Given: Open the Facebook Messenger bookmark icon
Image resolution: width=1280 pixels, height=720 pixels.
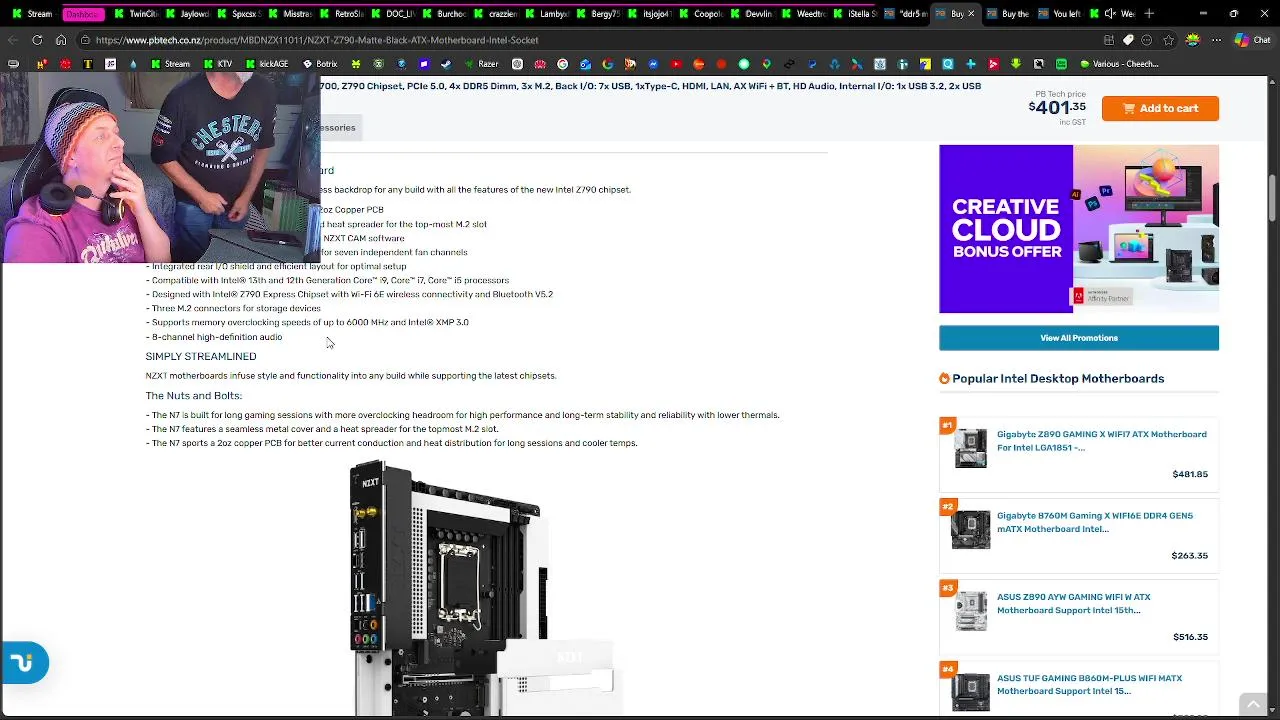Looking at the screenshot, I should click(x=653, y=64).
